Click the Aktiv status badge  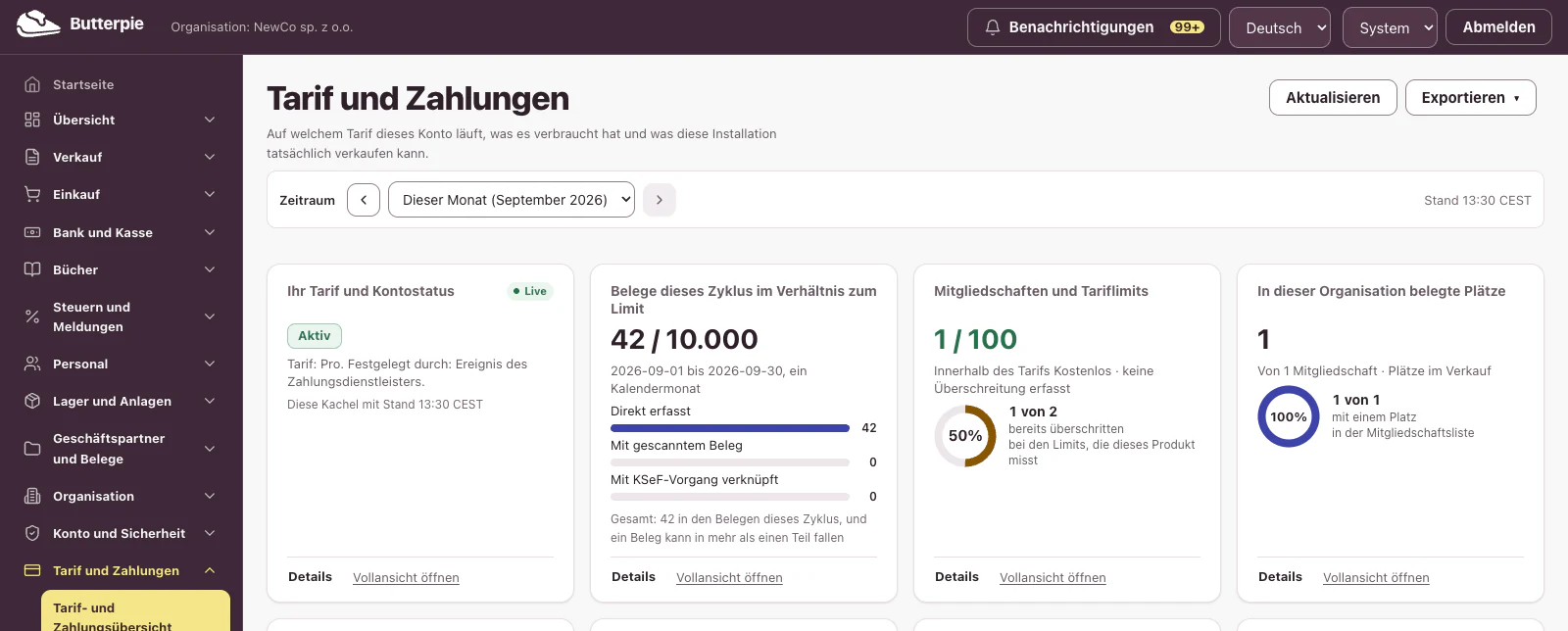(315, 336)
